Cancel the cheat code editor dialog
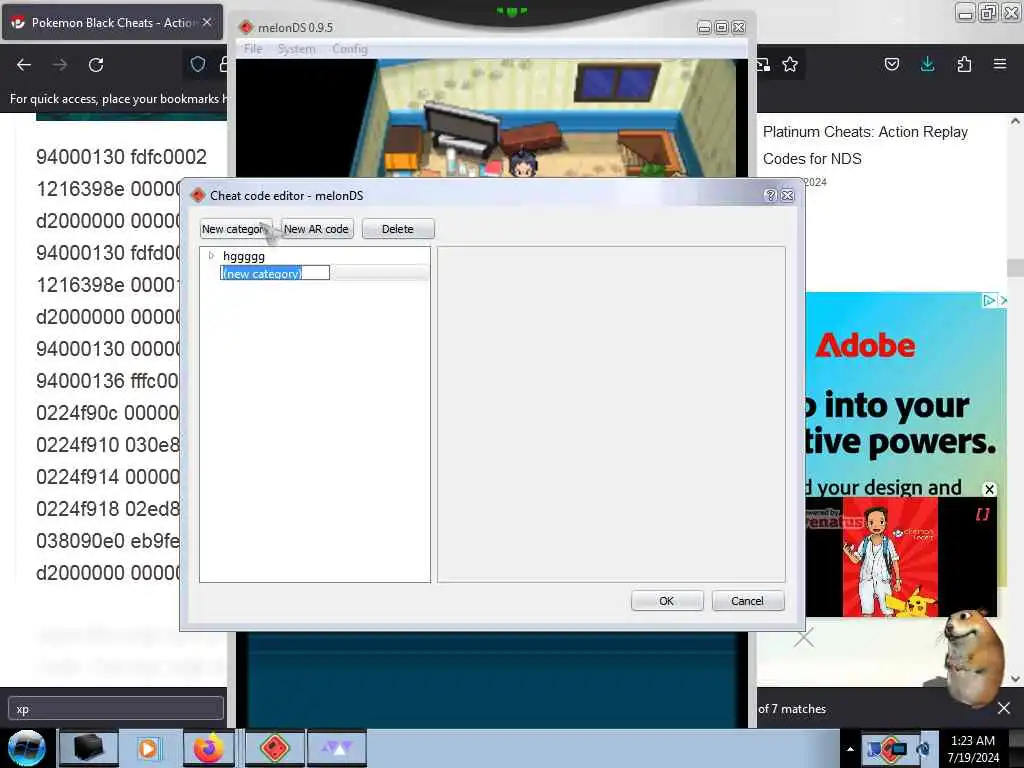 tap(747, 601)
